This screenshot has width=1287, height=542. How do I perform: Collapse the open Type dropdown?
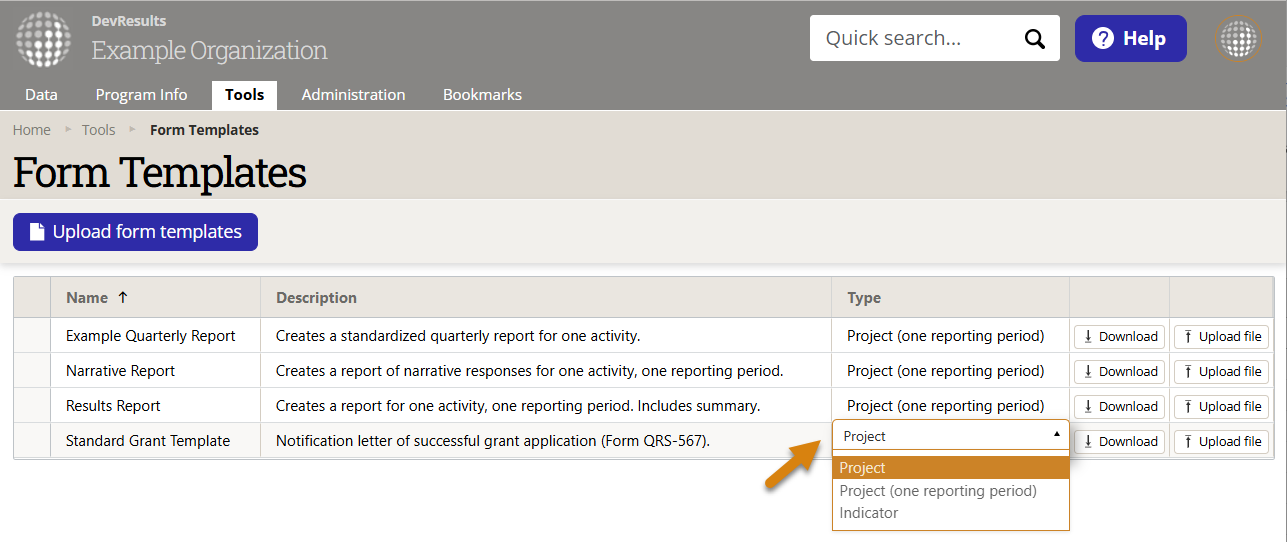pos(1057,435)
